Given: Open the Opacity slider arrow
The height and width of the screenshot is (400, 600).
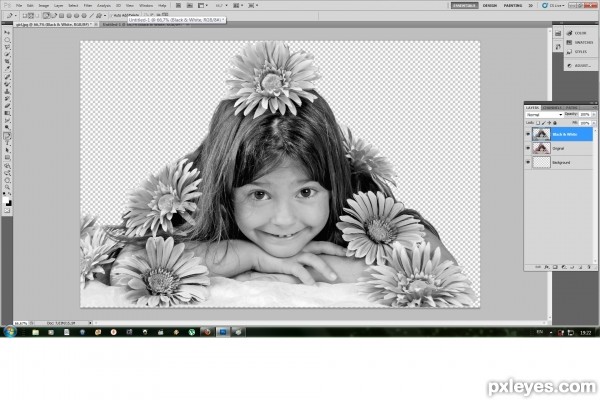Looking at the screenshot, I should click(x=594, y=114).
